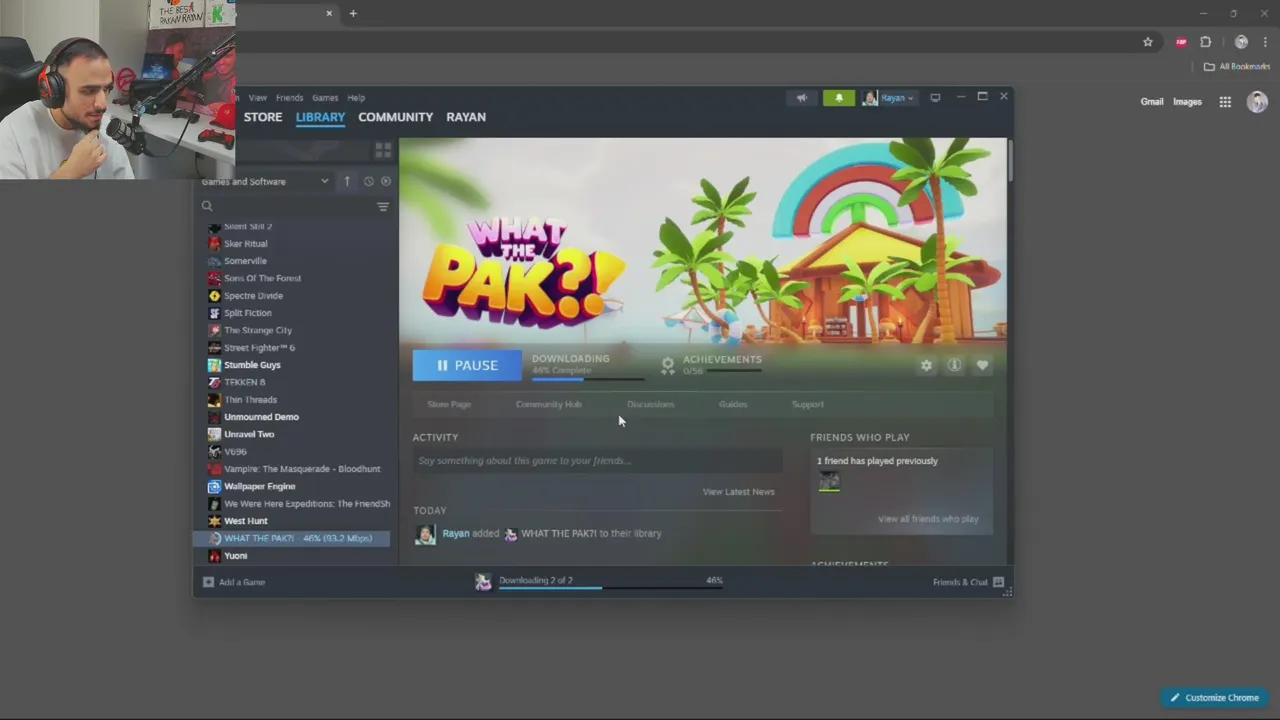Viewport: 1280px width, 720px height.
Task: Click the ready-to-play filter icon
Action: 386,181
